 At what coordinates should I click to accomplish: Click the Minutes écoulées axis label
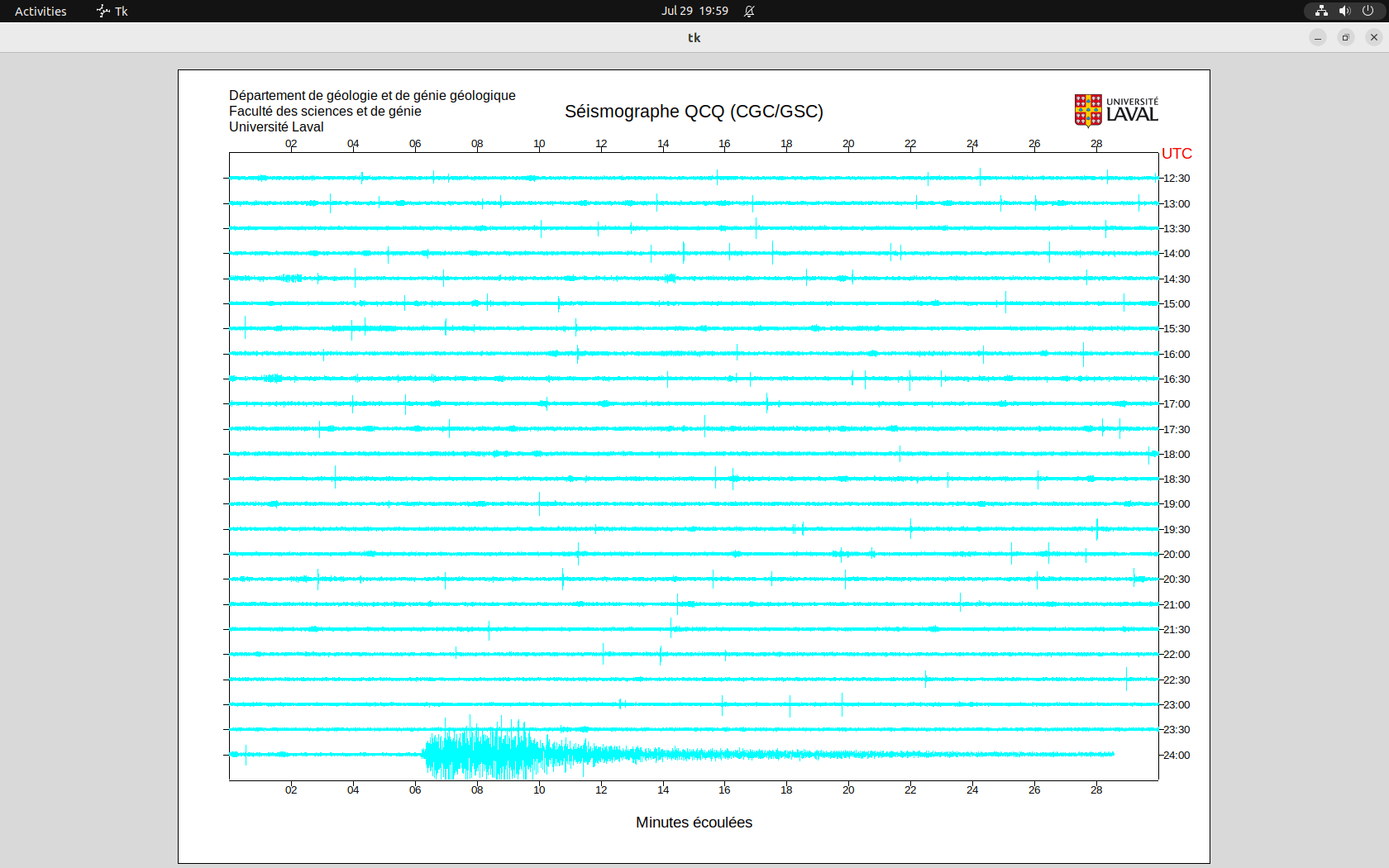click(x=694, y=823)
